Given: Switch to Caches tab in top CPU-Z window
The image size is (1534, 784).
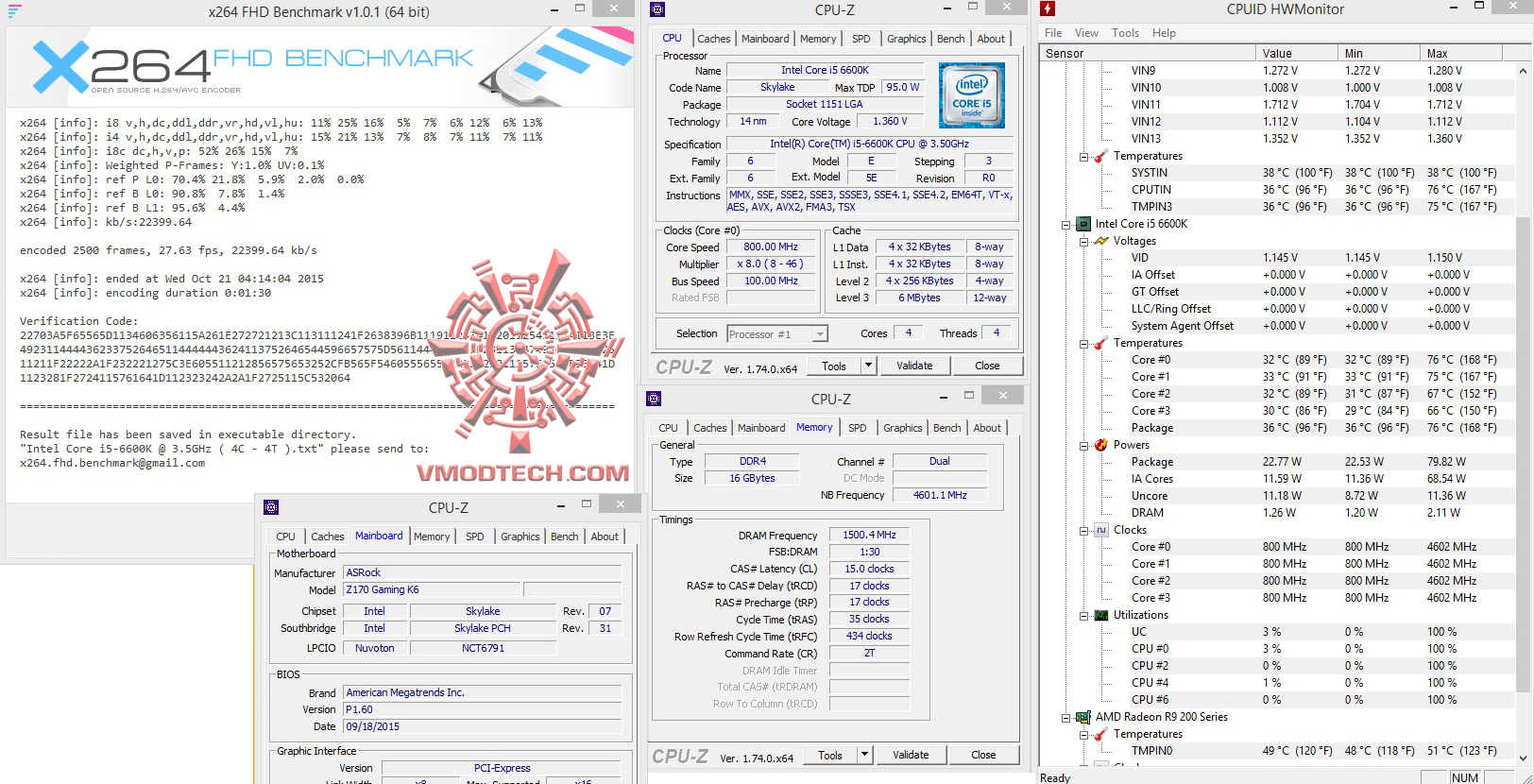Looking at the screenshot, I should (x=713, y=39).
